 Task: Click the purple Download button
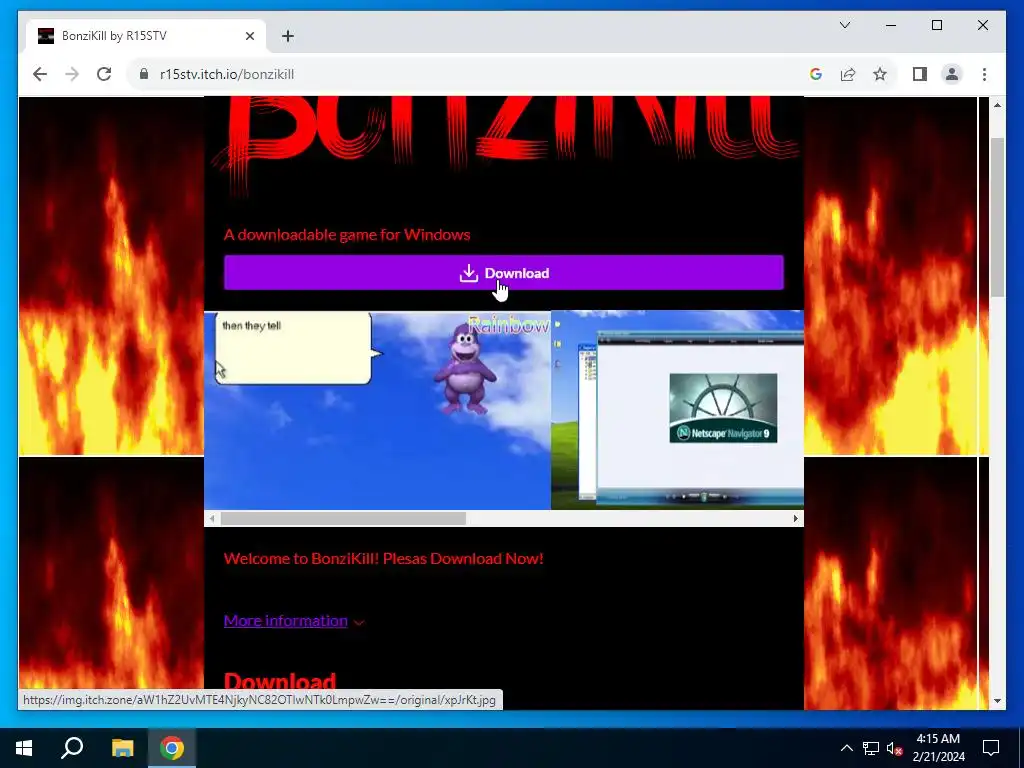pyautogui.click(x=504, y=273)
